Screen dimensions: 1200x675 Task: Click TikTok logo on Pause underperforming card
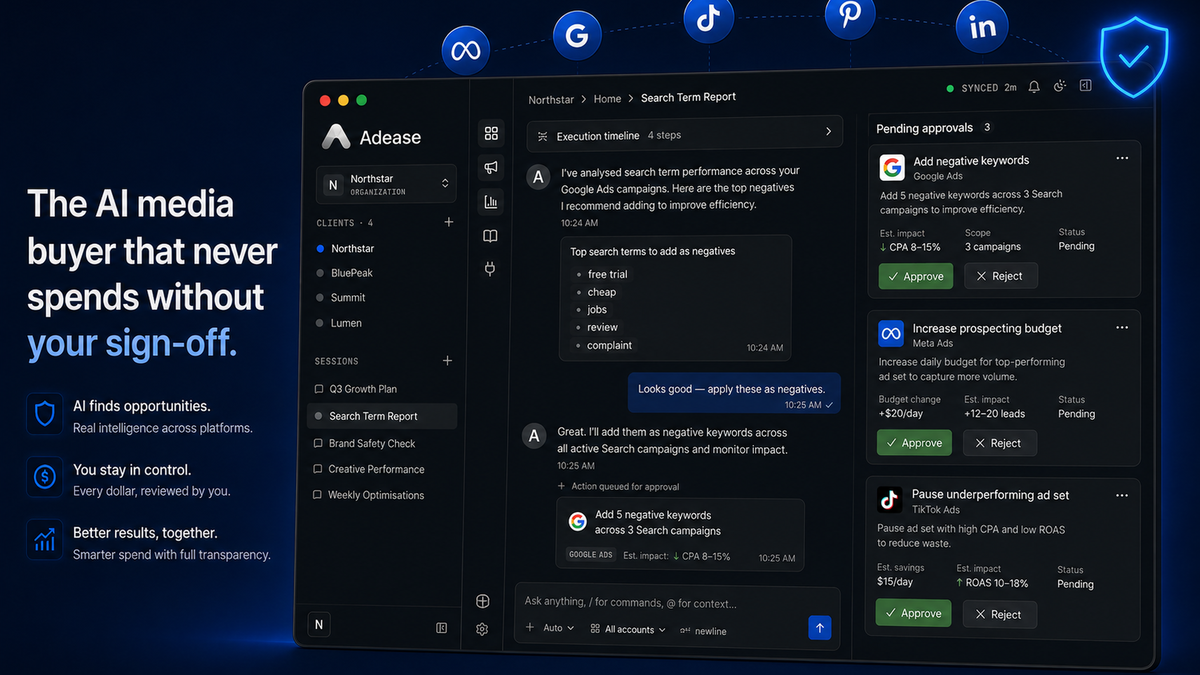890,500
